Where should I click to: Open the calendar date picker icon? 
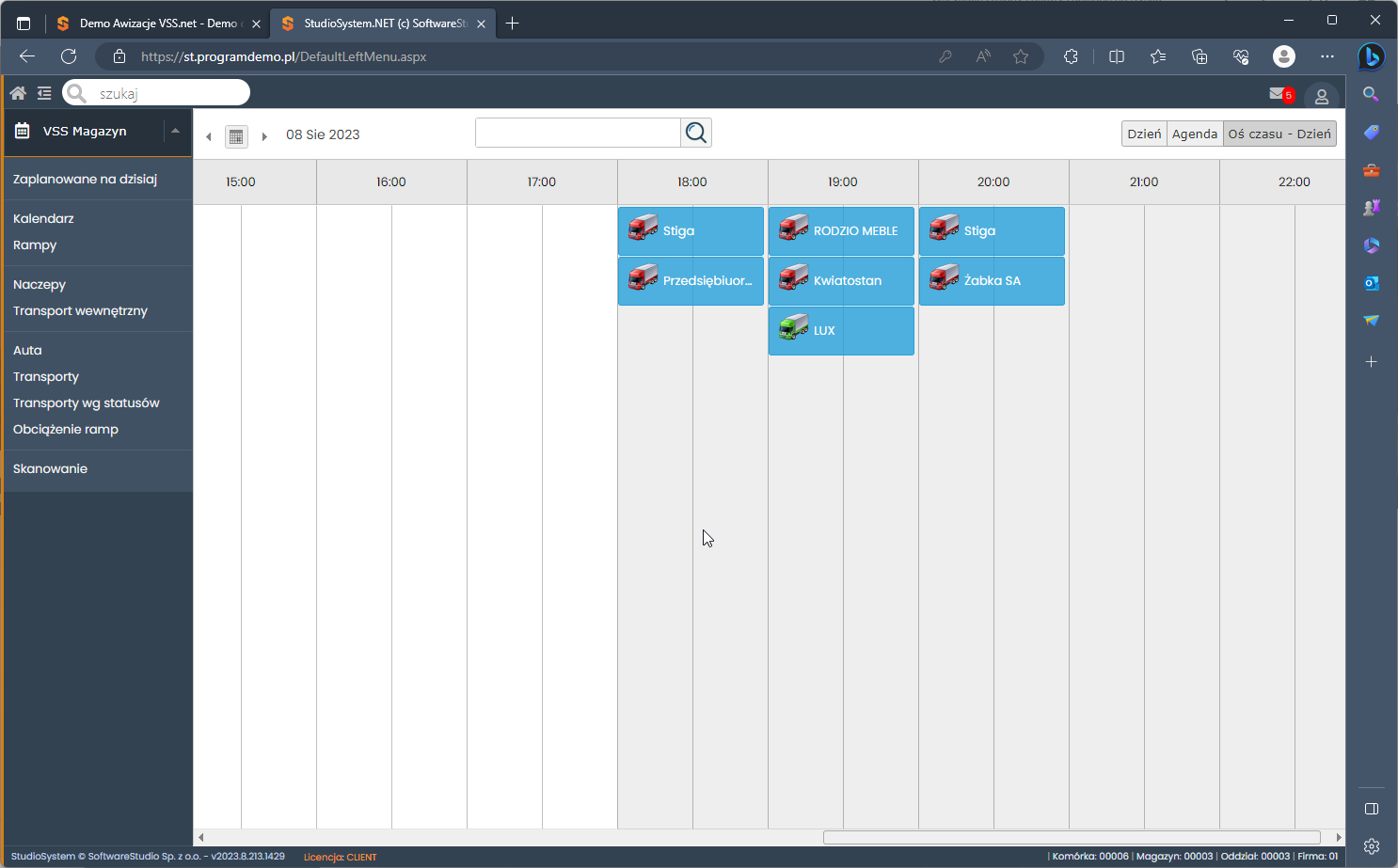[x=236, y=136]
